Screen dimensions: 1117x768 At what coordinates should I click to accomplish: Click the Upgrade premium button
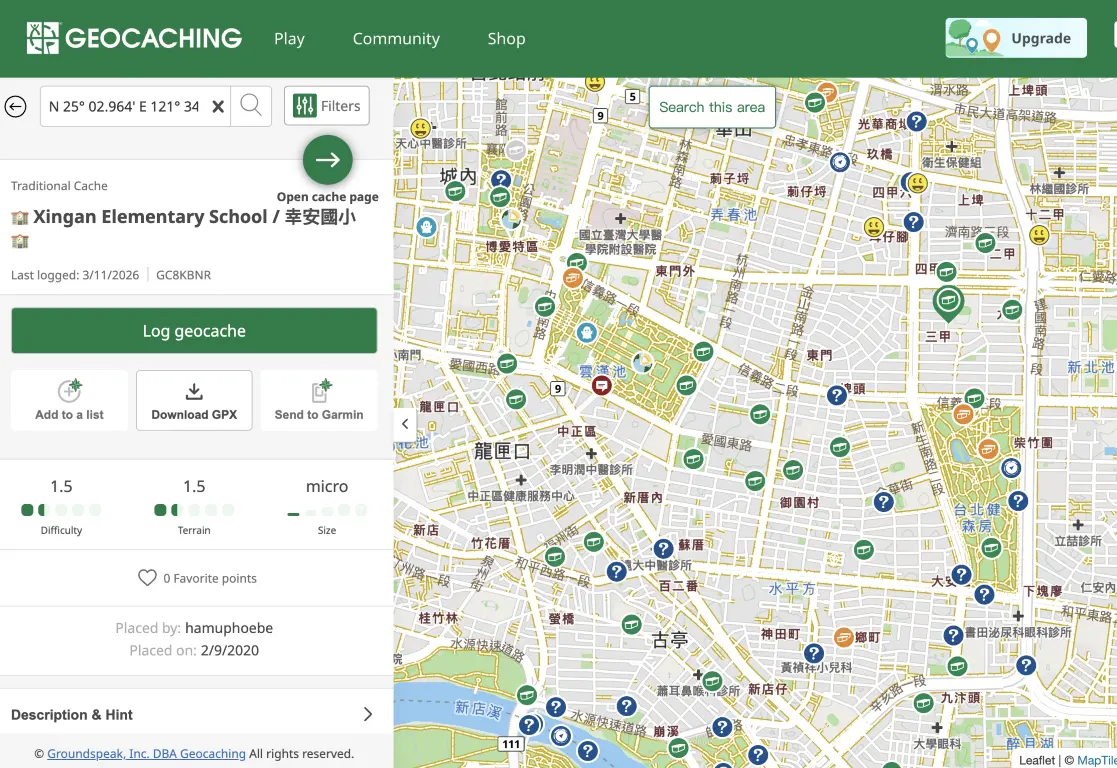point(1016,39)
